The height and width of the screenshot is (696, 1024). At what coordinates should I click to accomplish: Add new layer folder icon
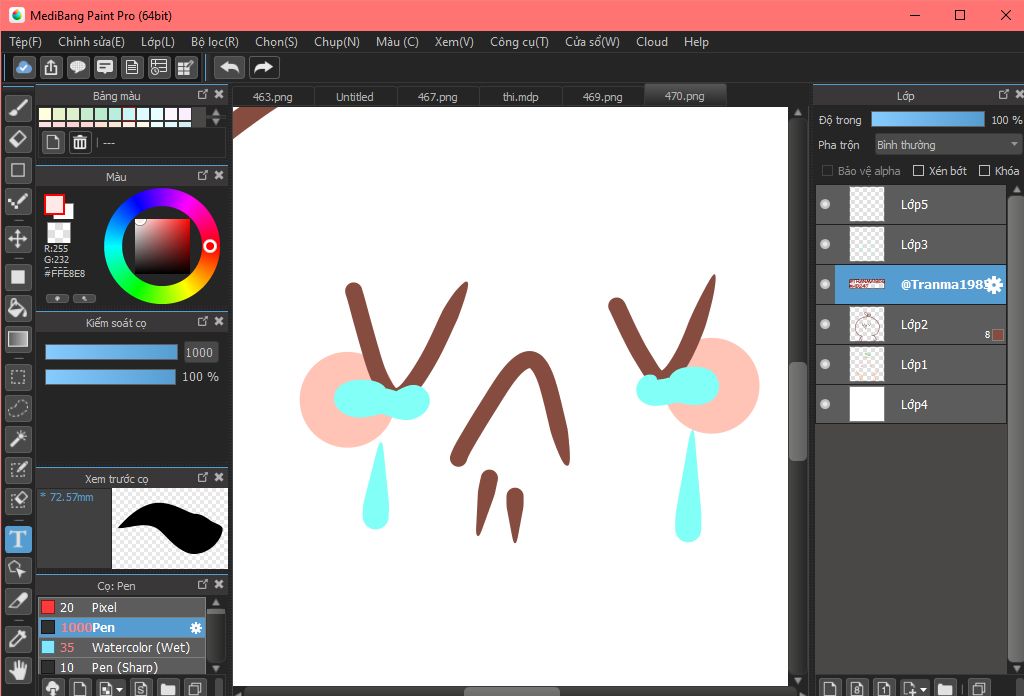(944, 688)
